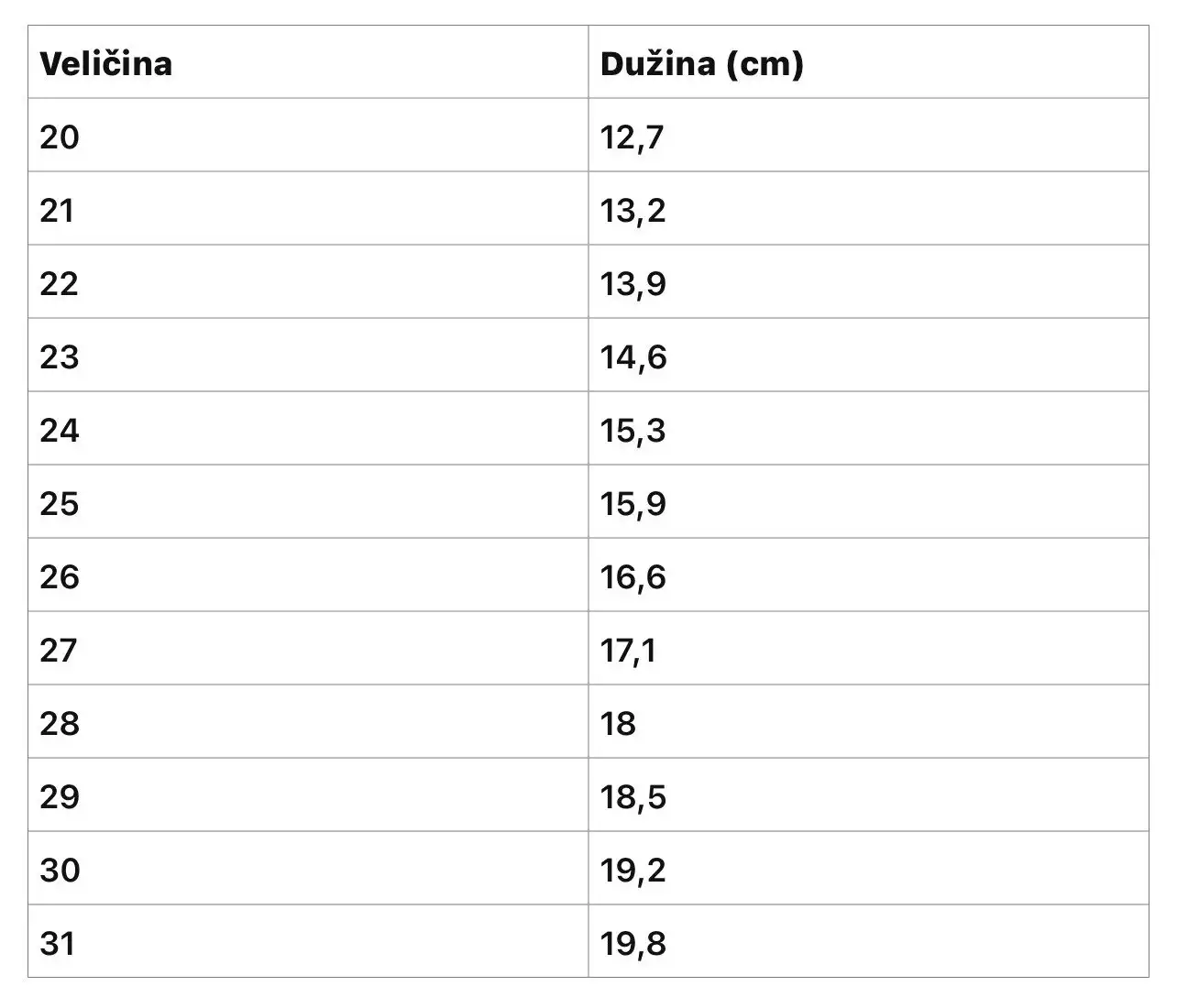Select size 24 in the table
This screenshot has height=1008, width=1177.
(x=60, y=430)
